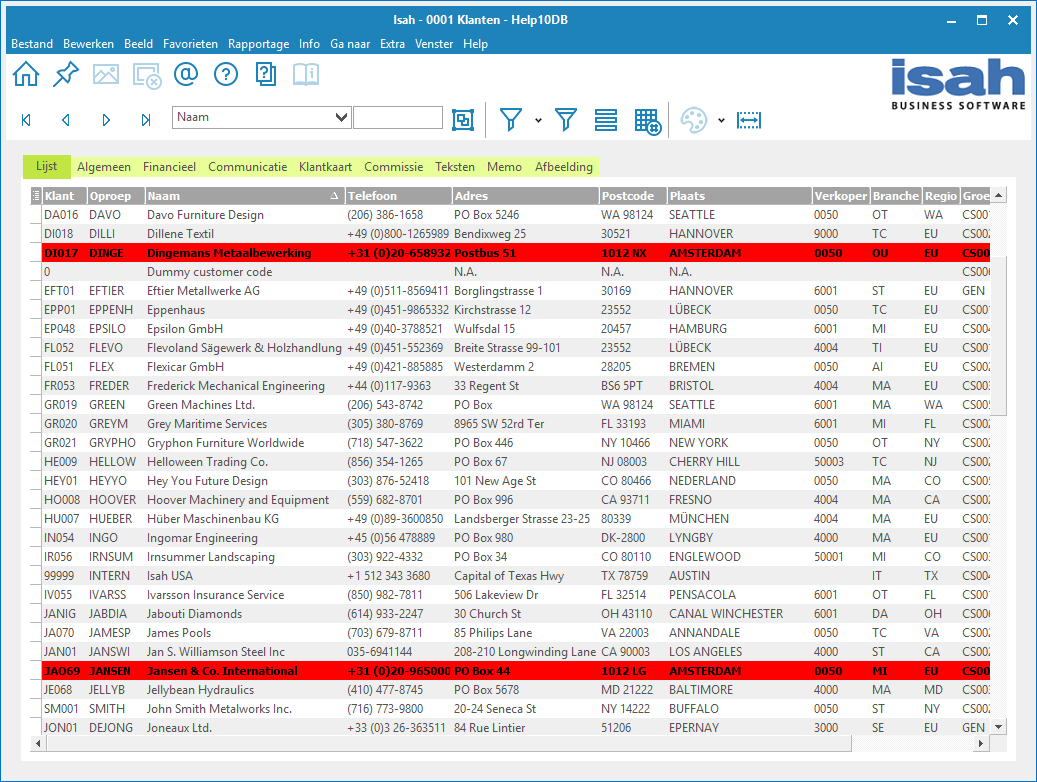Open the grid settings icon
Image resolution: width=1037 pixels, height=782 pixels.
(x=647, y=121)
